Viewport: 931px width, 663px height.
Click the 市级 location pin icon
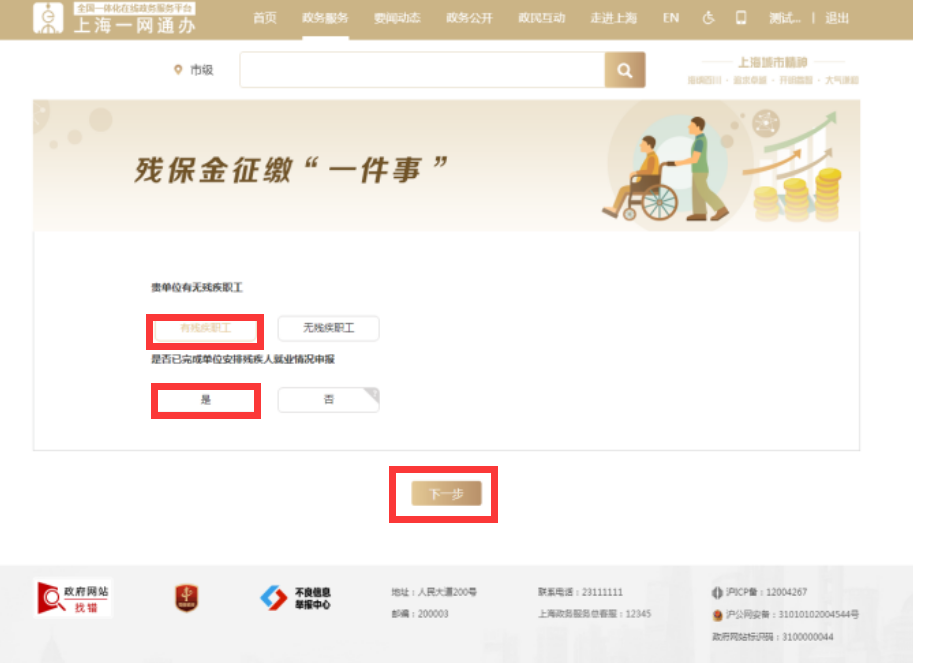175,70
